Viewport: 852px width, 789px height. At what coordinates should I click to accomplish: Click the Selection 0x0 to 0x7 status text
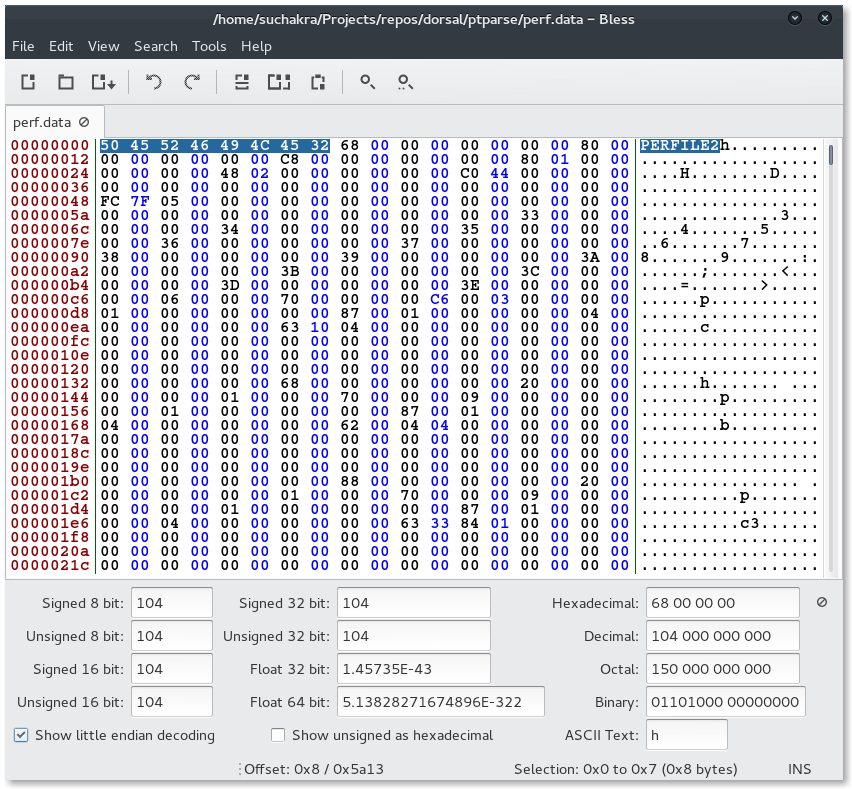625,769
